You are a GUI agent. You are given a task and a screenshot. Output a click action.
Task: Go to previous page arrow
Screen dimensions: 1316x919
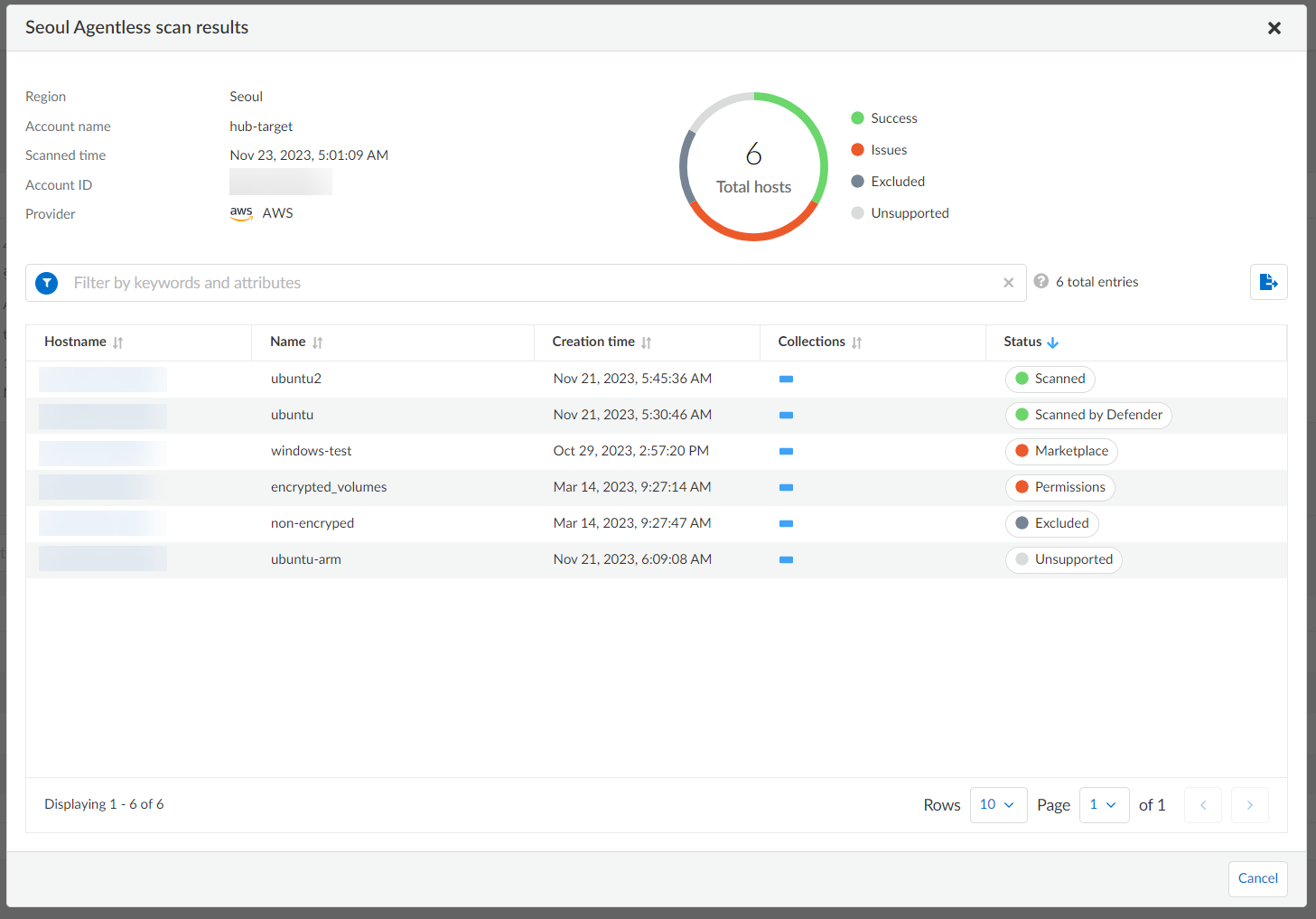pyautogui.click(x=1203, y=805)
